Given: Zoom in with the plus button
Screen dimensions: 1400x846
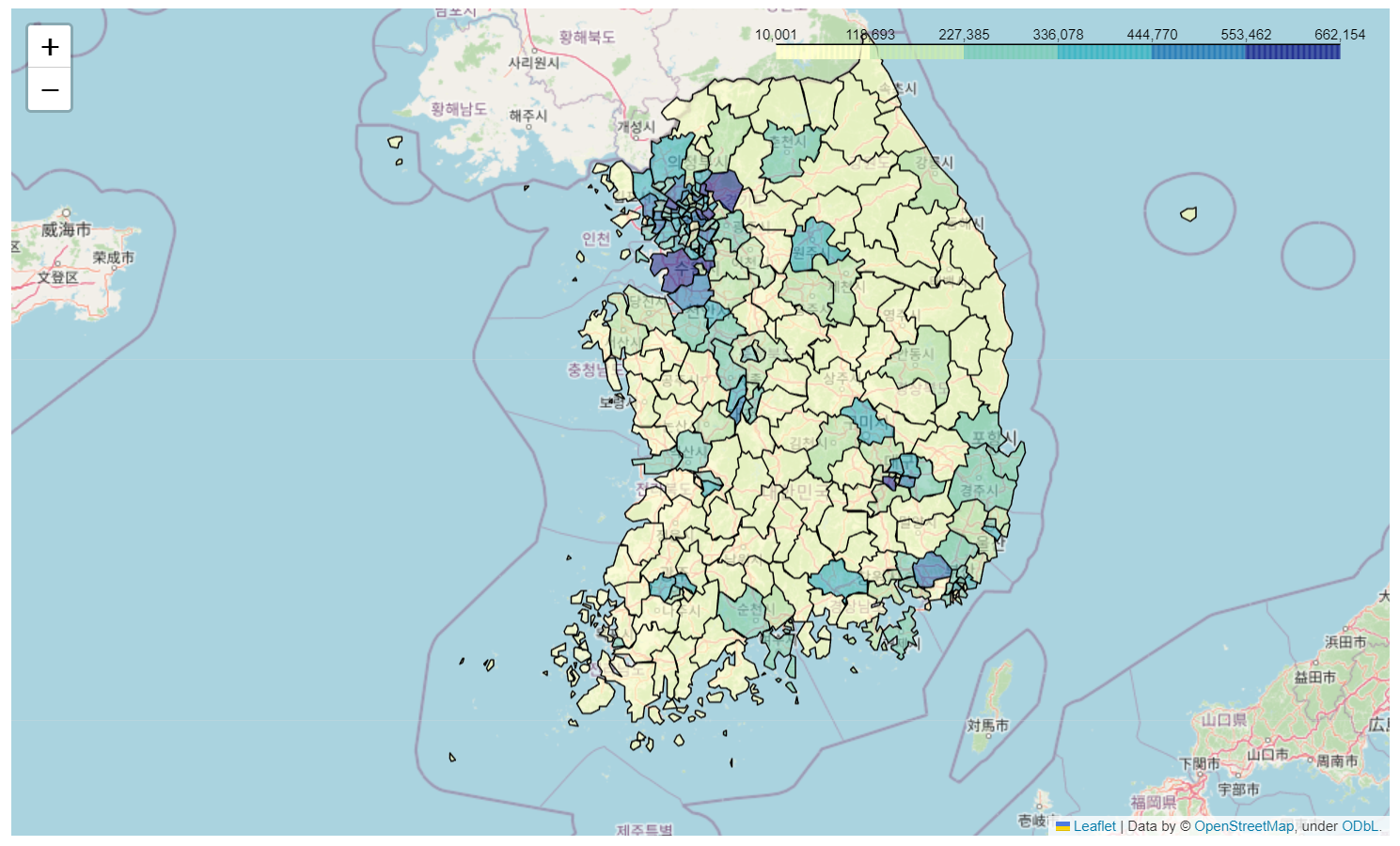Looking at the screenshot, I should 50,46.
